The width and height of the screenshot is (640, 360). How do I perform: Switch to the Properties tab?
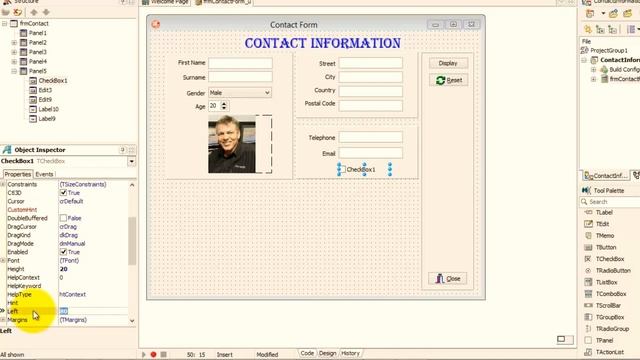(x=18, y=174)
